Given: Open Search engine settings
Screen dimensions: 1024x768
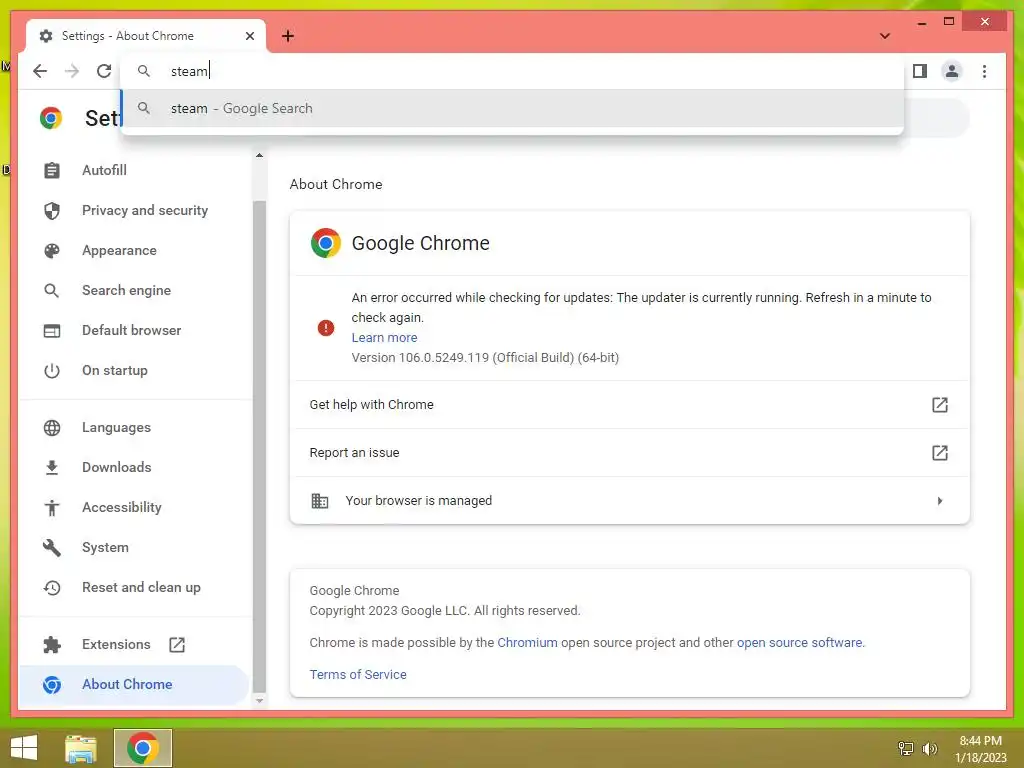Looking at the screenshot, I should [x=126, y=290].
